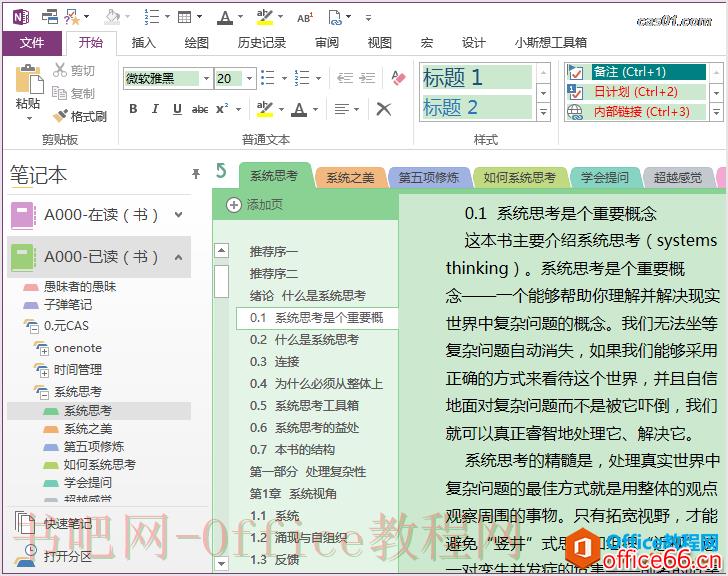The image size is (728, 576).
Task: Pin the notebook pane
Action: [196, 174]
